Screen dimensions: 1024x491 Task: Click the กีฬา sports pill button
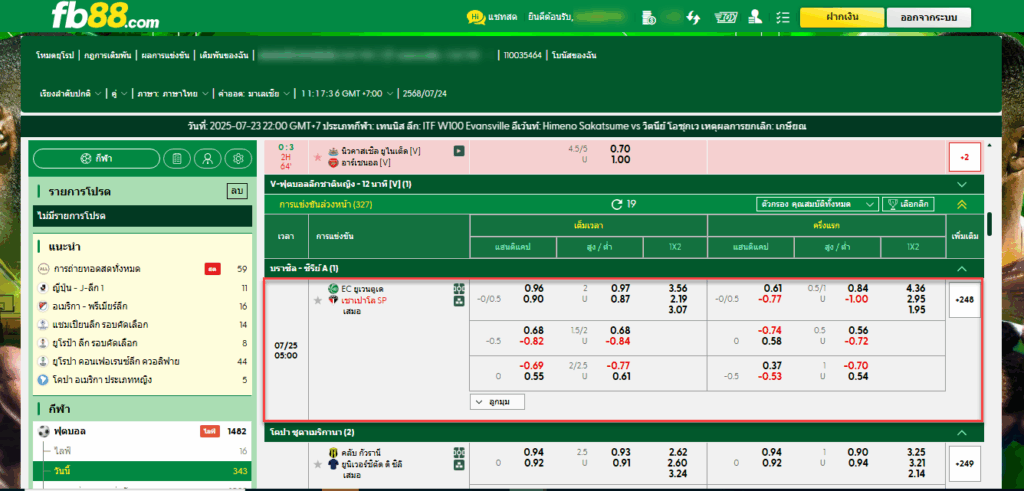(x=96, y=158)
